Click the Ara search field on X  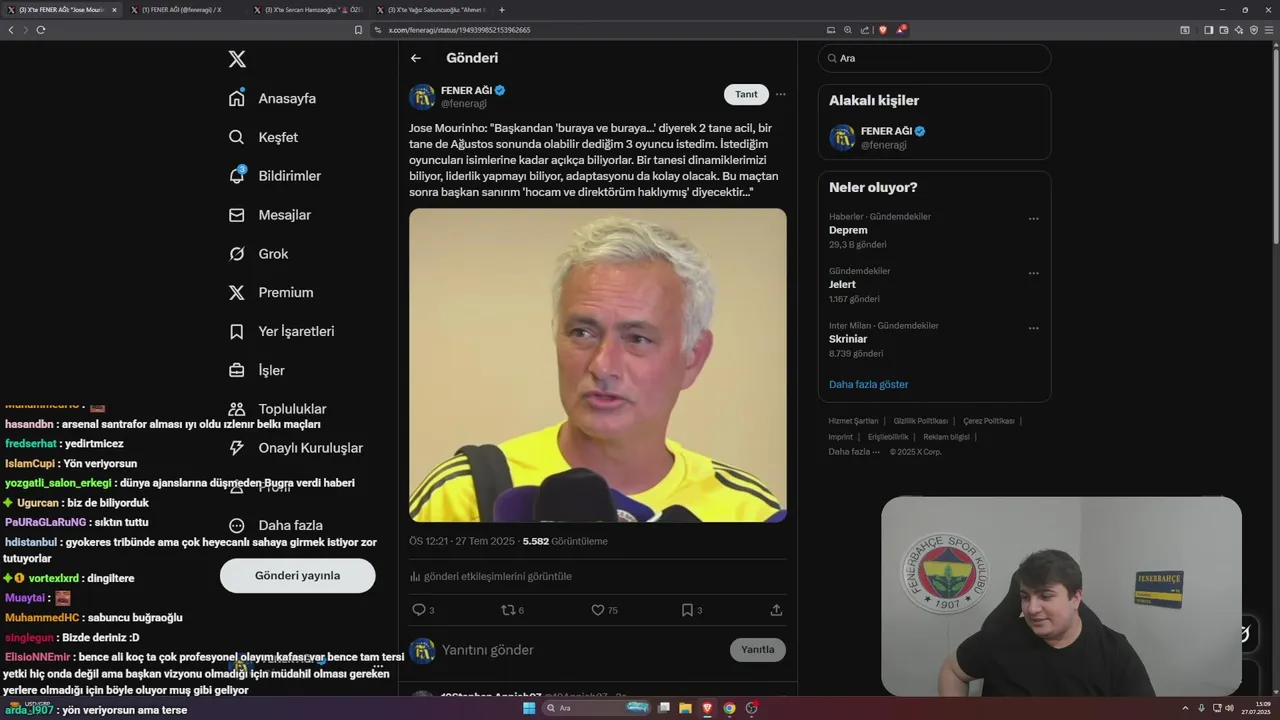[x=934, y=58]
